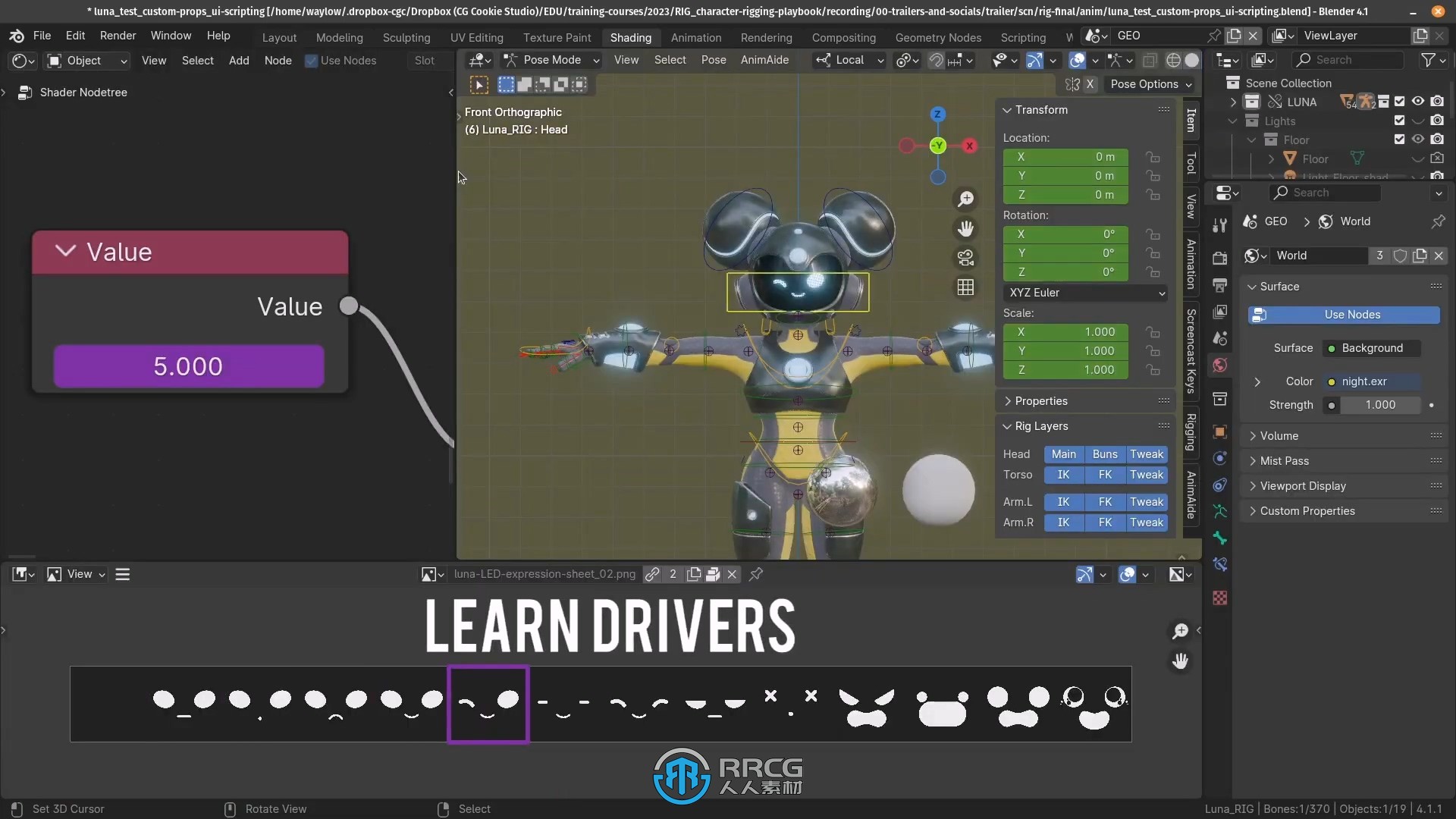Click the night.exr Color link button
Image resolution: width=1456 pixels, height=819 pixels.
pos(1373,381)
